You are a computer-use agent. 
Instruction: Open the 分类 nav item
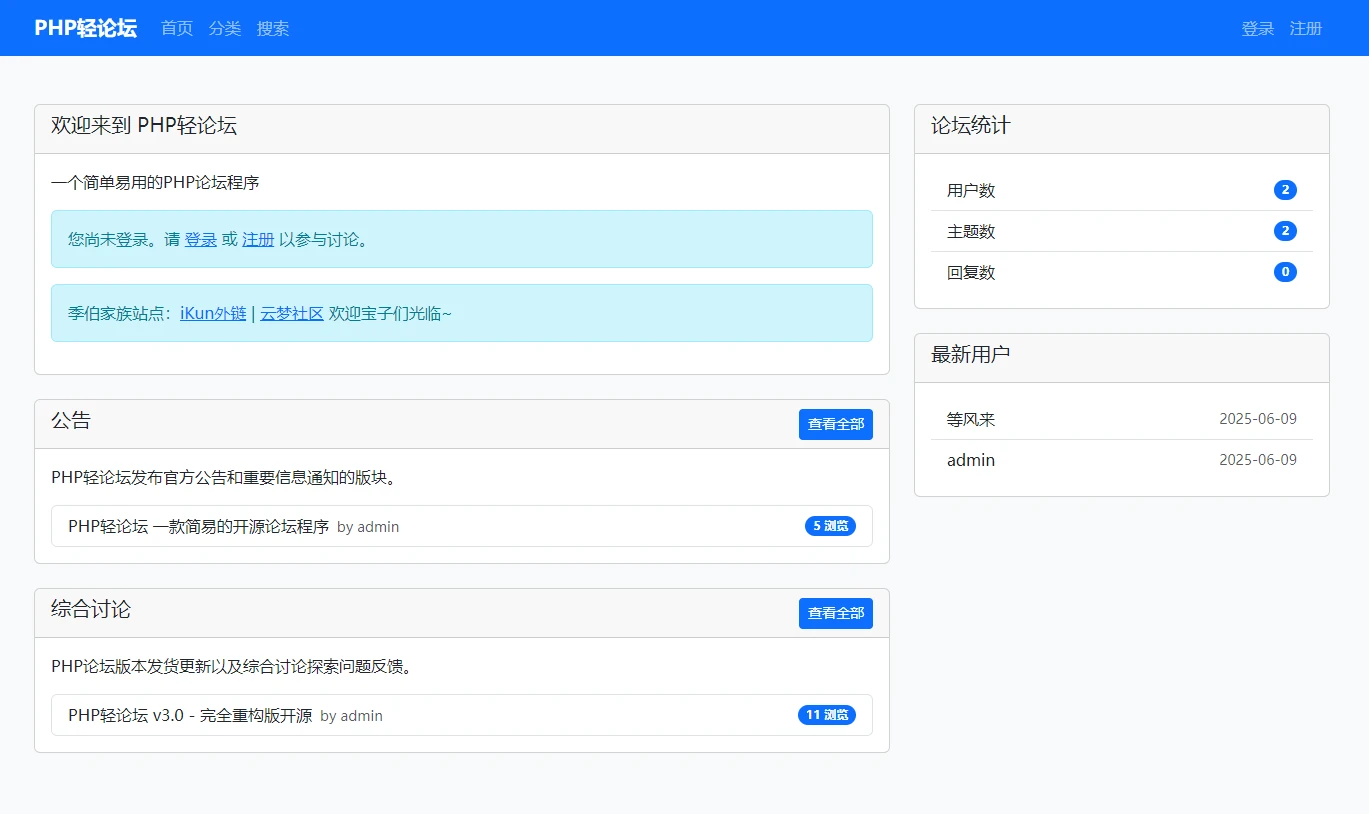[x=225, y=28]
